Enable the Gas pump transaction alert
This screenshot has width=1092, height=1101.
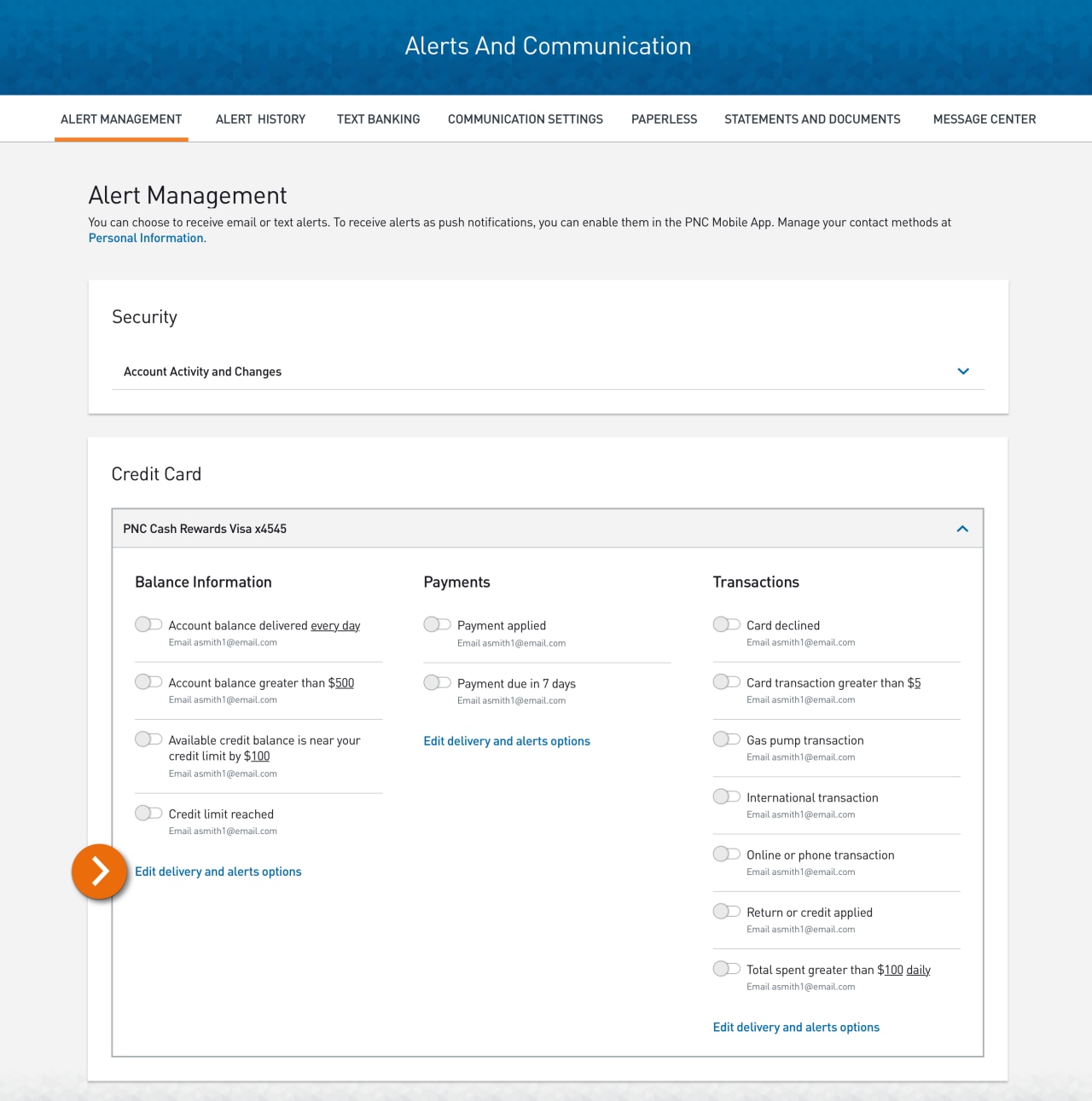(726, 739)
